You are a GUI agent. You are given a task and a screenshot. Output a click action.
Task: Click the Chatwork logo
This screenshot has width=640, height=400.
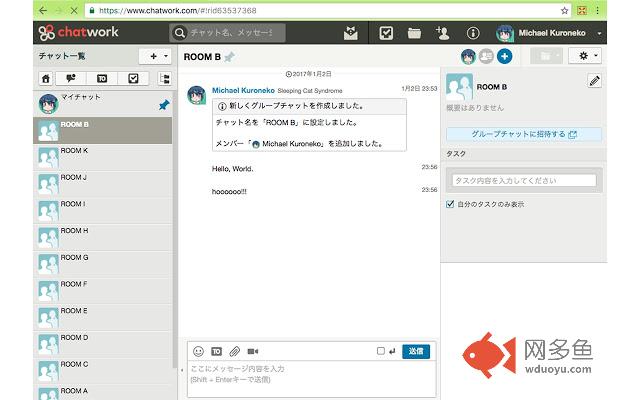click(x=78, y=32)
